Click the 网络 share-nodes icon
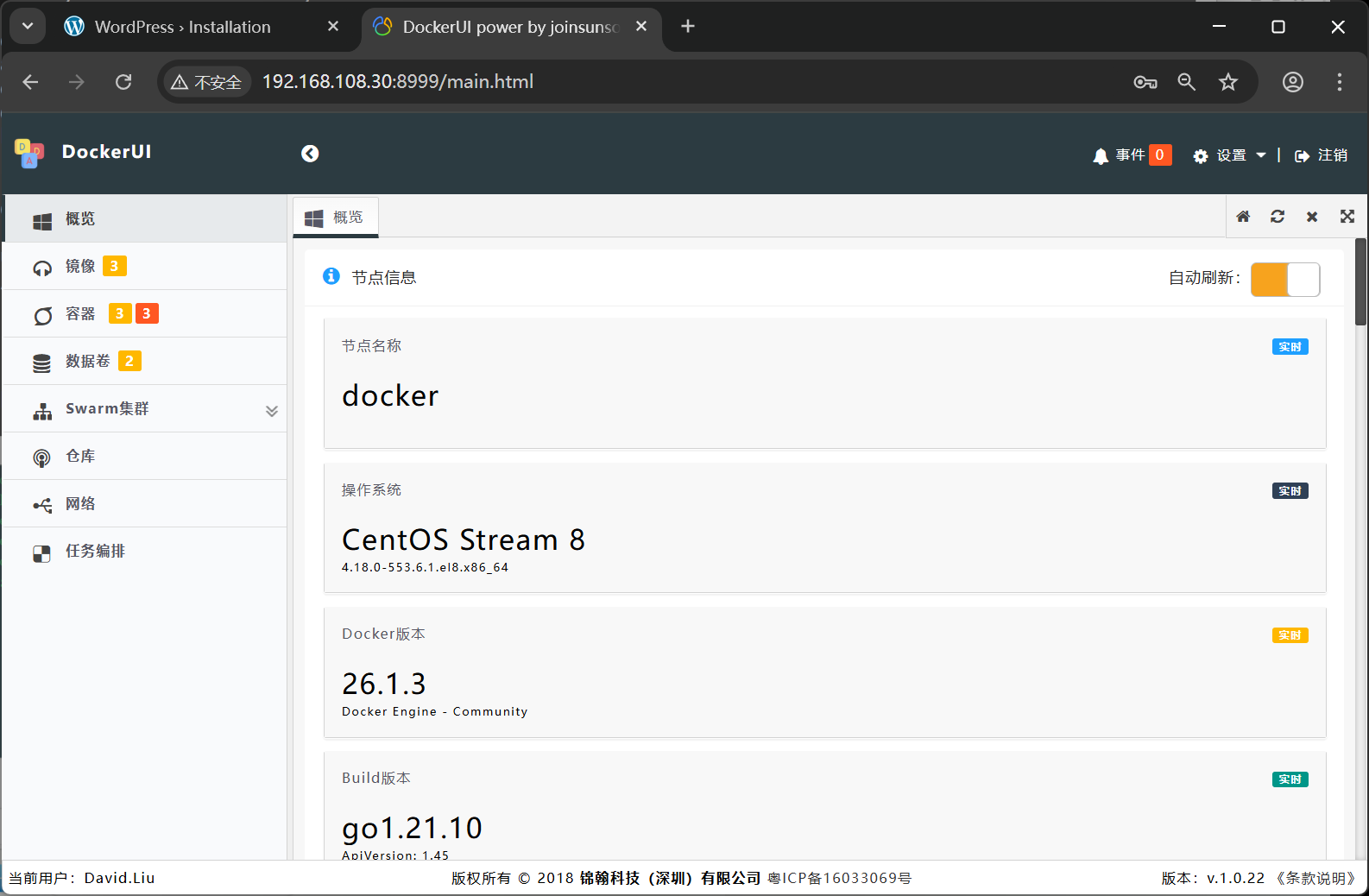Viewport: 1369px width, 896px height. [42, 505]
